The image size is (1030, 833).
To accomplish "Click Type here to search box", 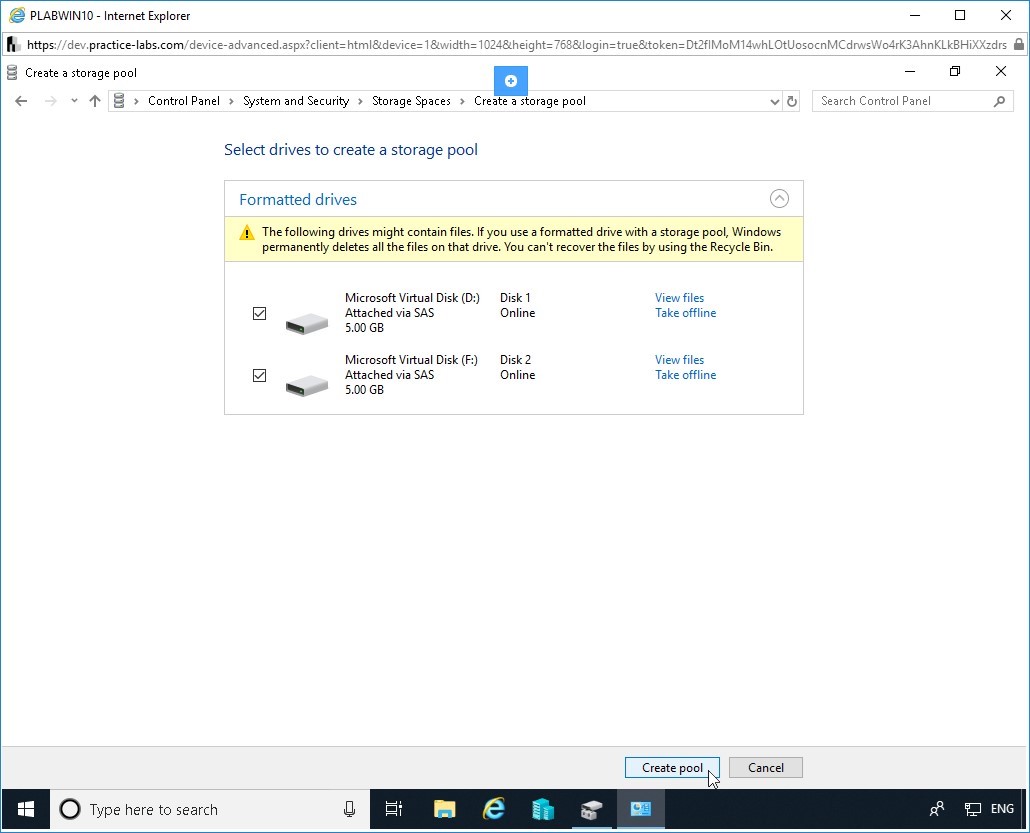I will point(210,809).
